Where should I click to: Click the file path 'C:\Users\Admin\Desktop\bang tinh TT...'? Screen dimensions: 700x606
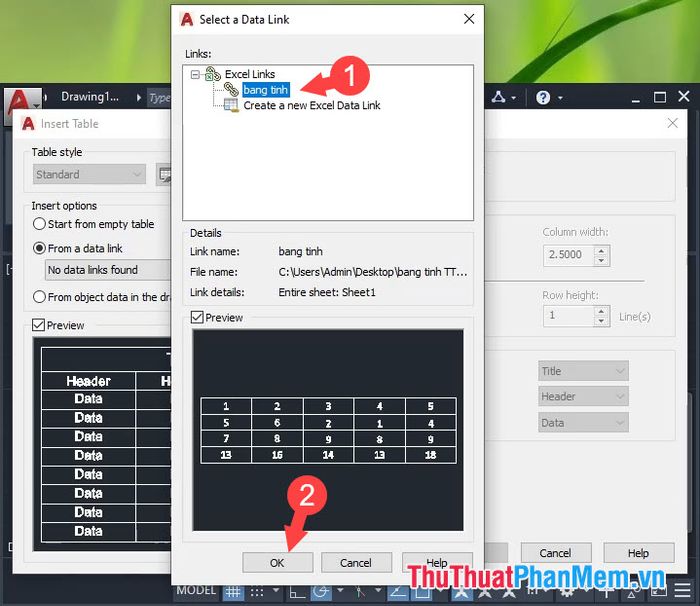[x=373, y=272]
